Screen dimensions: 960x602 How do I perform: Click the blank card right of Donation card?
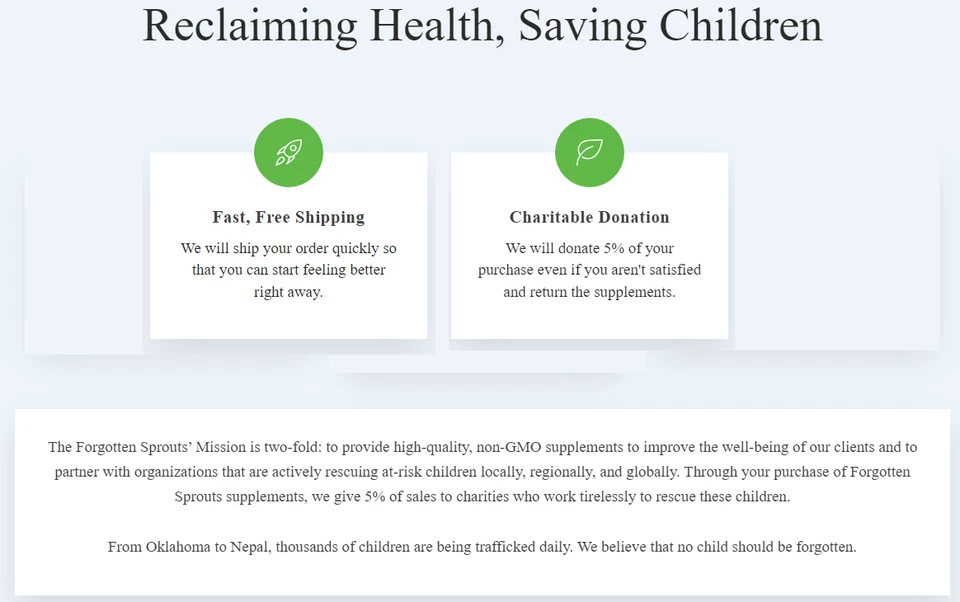tap(835, 260)
